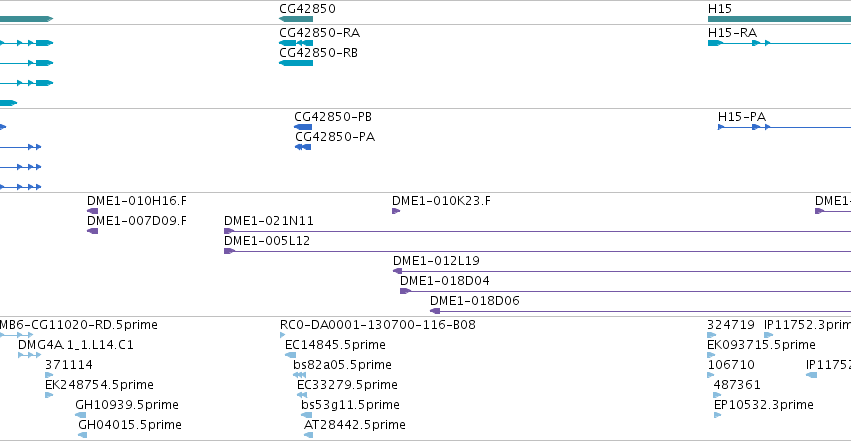Click the bs82a05.5prime EST glyph
This screenshot has height=441, width=851.
click(300, 375)
